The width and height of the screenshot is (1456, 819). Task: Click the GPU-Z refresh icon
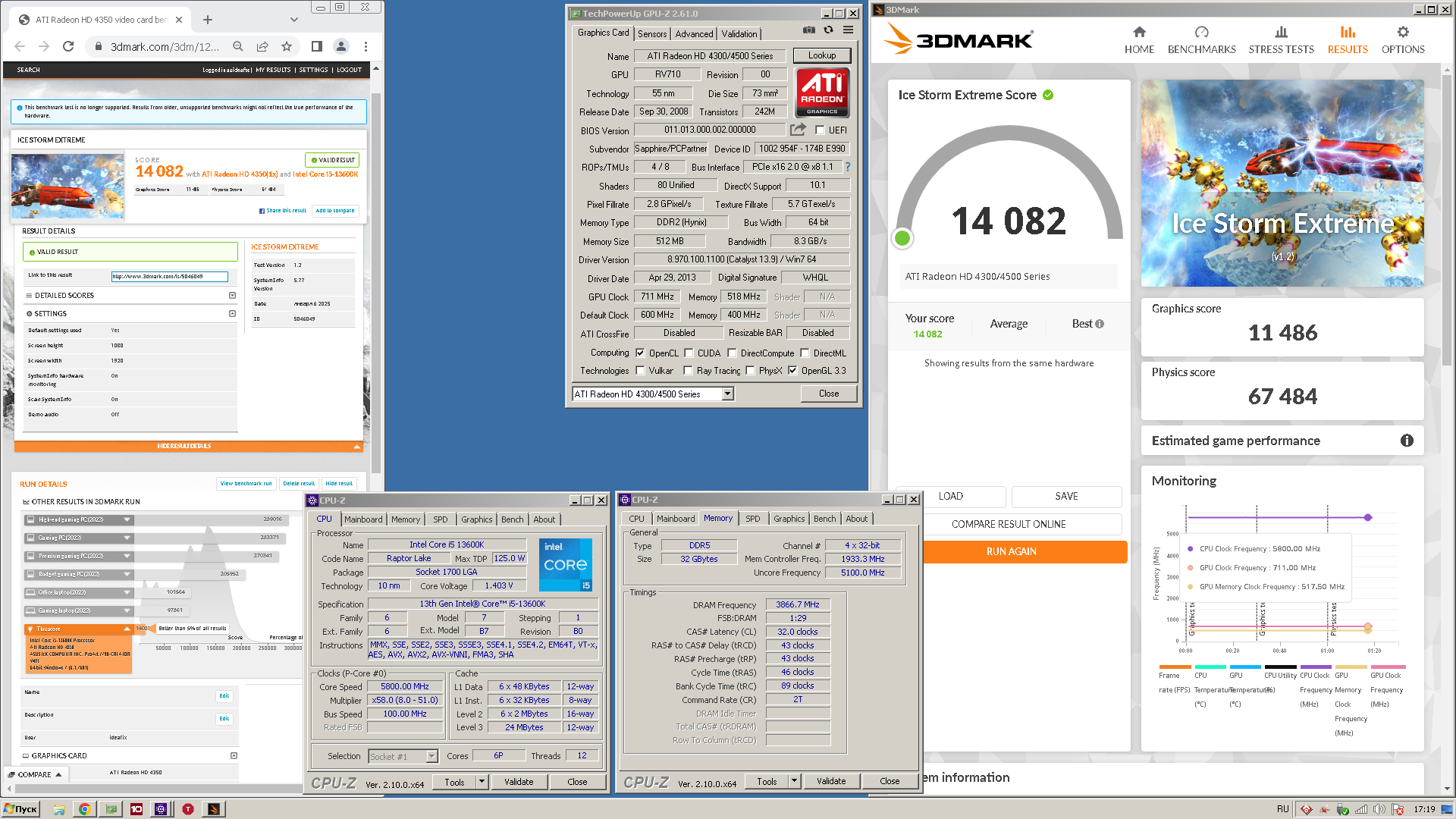pos(828,30)
